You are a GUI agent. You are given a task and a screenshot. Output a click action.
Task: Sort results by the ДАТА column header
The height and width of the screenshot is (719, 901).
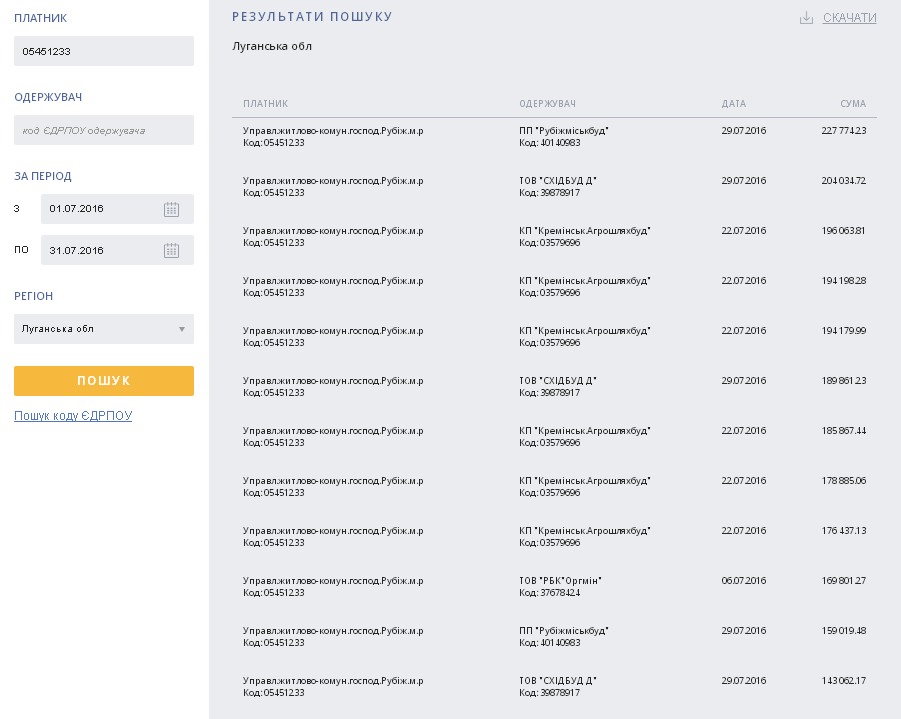click(733, 104)
